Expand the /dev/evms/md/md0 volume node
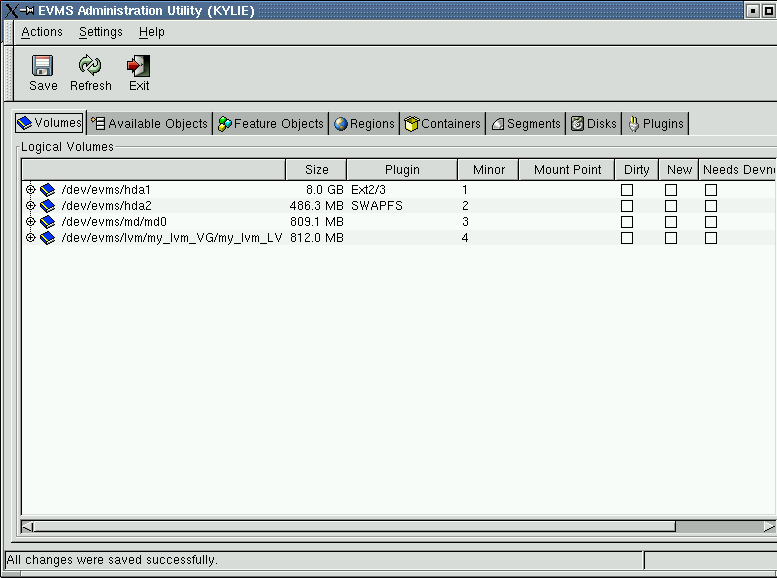777x578 pixels. pyautogui.click(x=30, y=222)
